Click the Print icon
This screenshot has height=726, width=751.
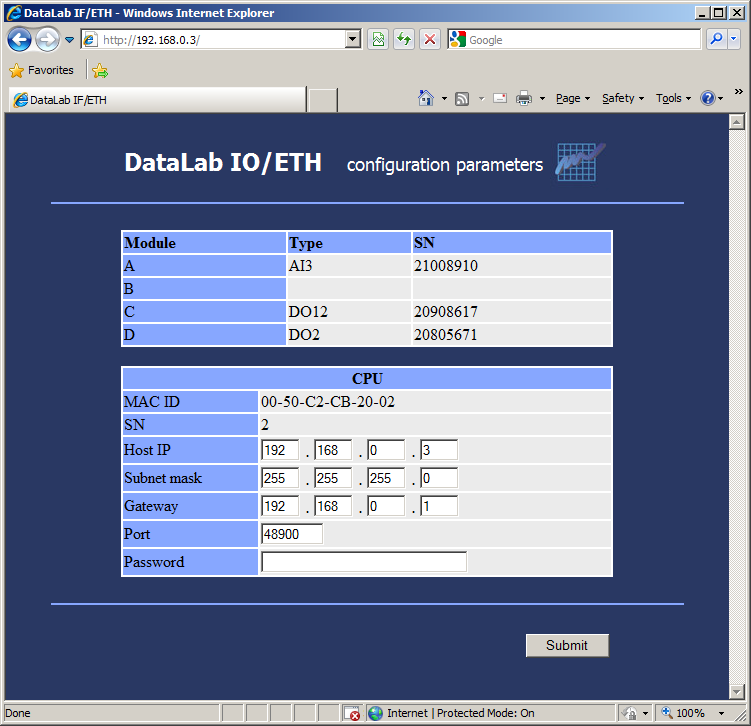click(524, 98)
